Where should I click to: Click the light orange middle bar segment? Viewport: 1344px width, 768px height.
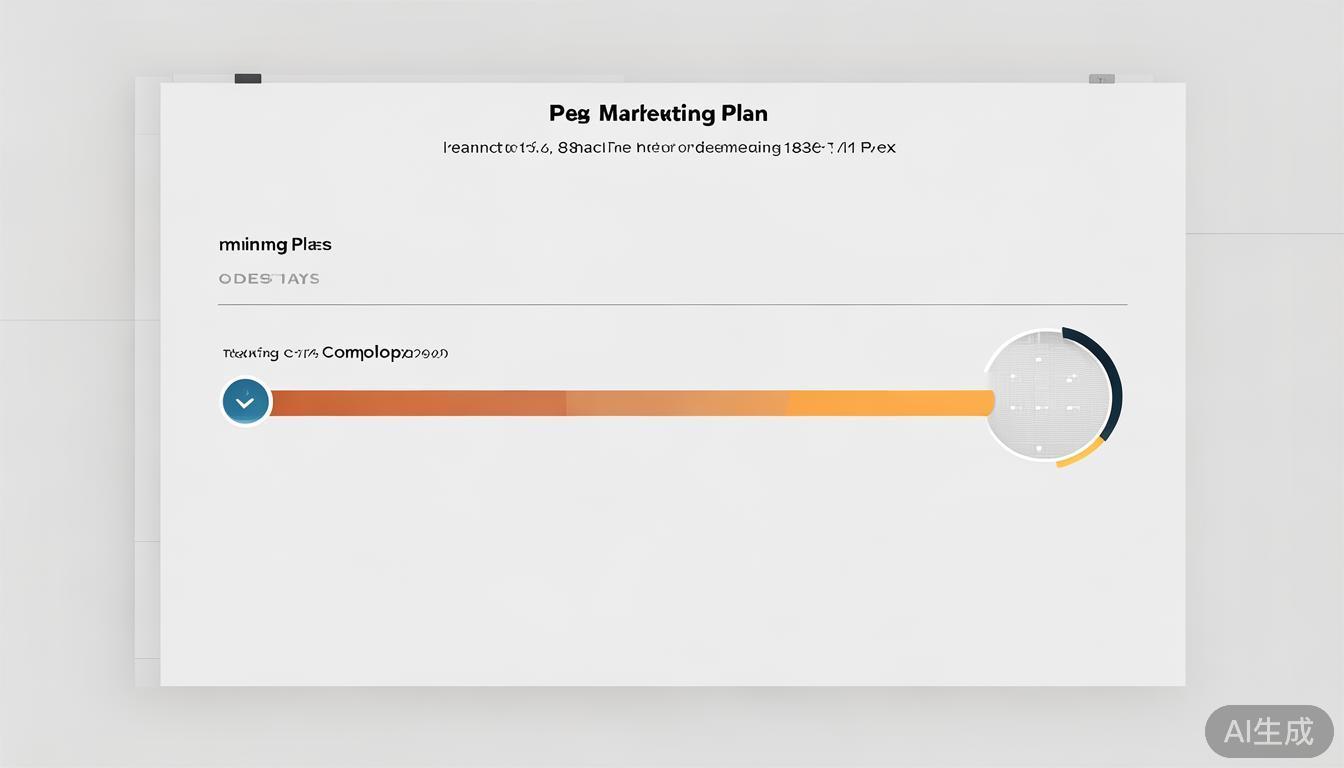[x=677, y=403]
